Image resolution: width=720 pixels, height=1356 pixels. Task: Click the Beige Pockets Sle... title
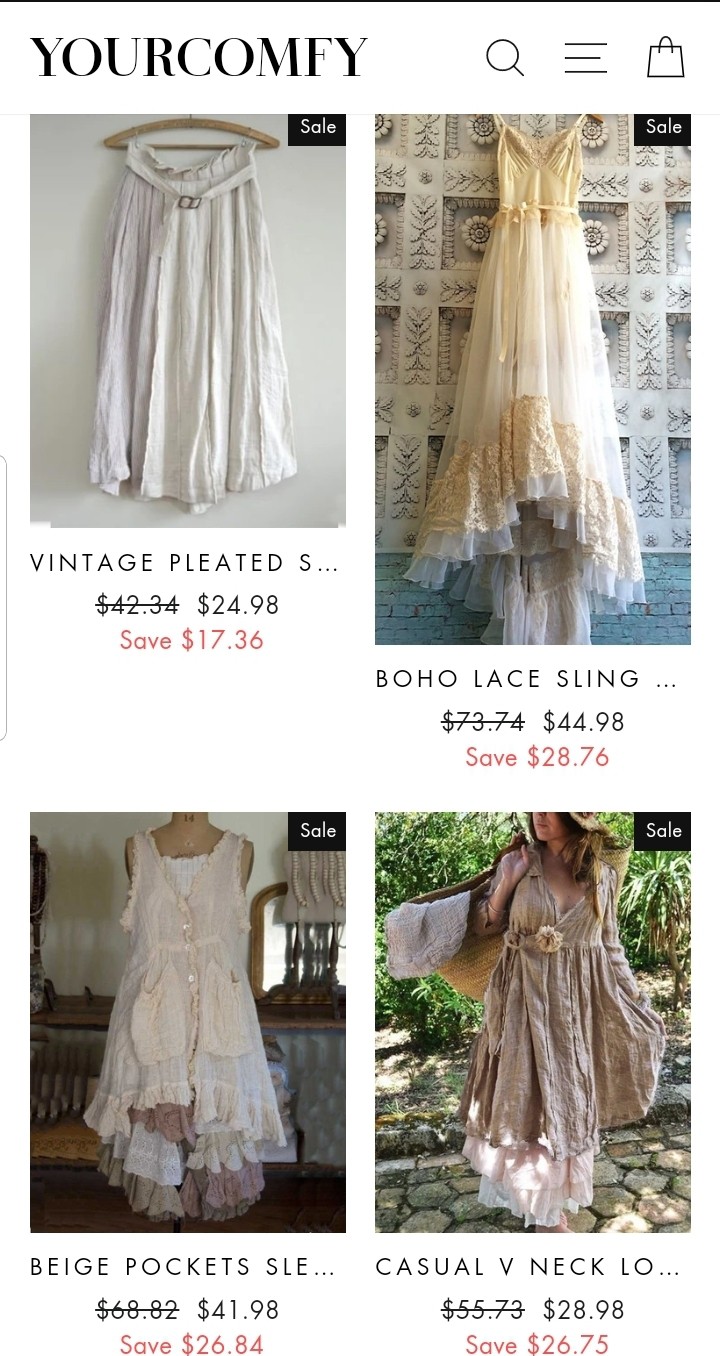click(183, 1267)
